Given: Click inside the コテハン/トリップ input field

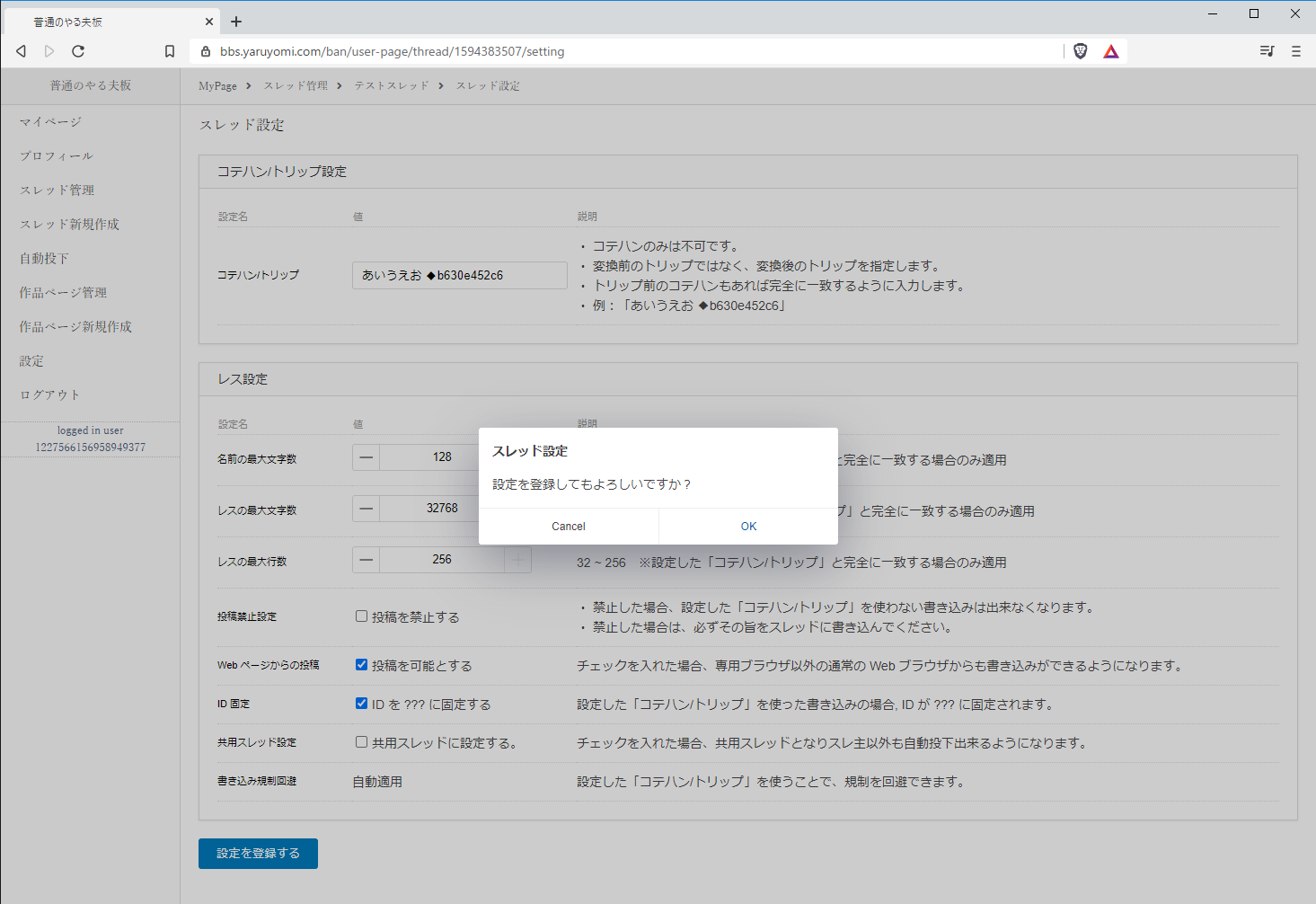Looking at the screenshot, I should click(459, 275).
